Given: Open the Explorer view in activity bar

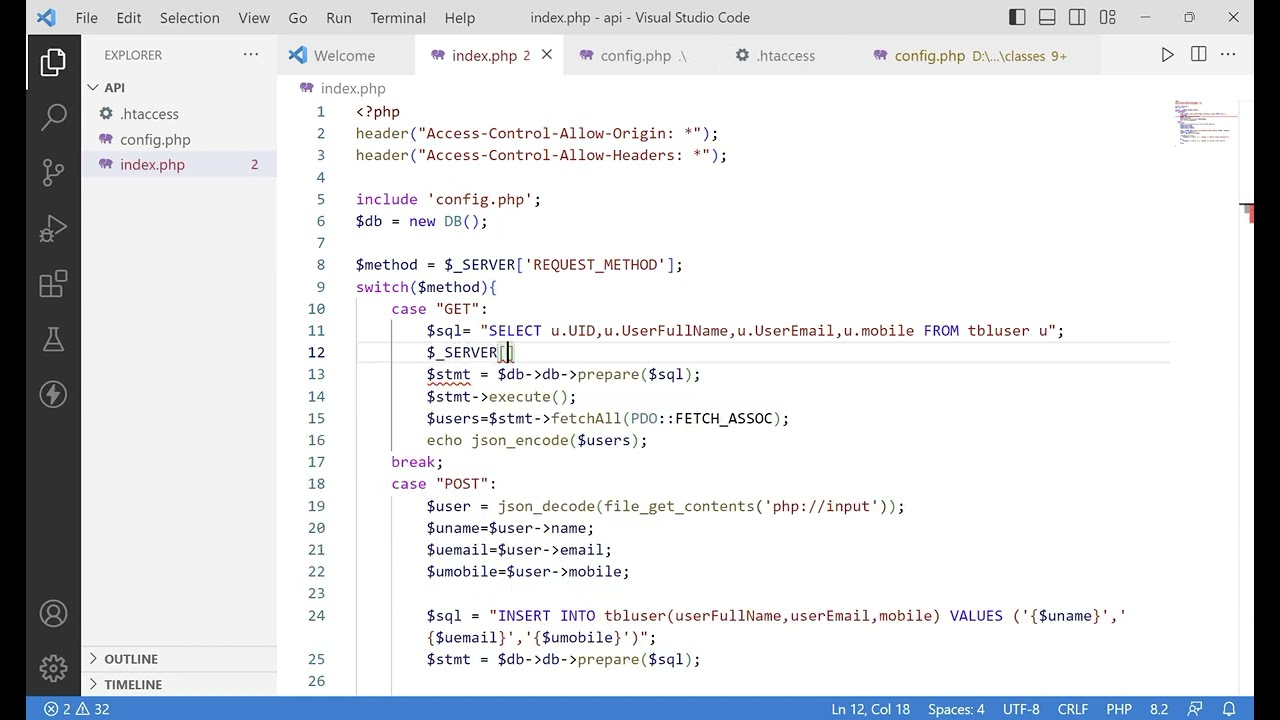Looking at the screenshot, I should (53, 63).
